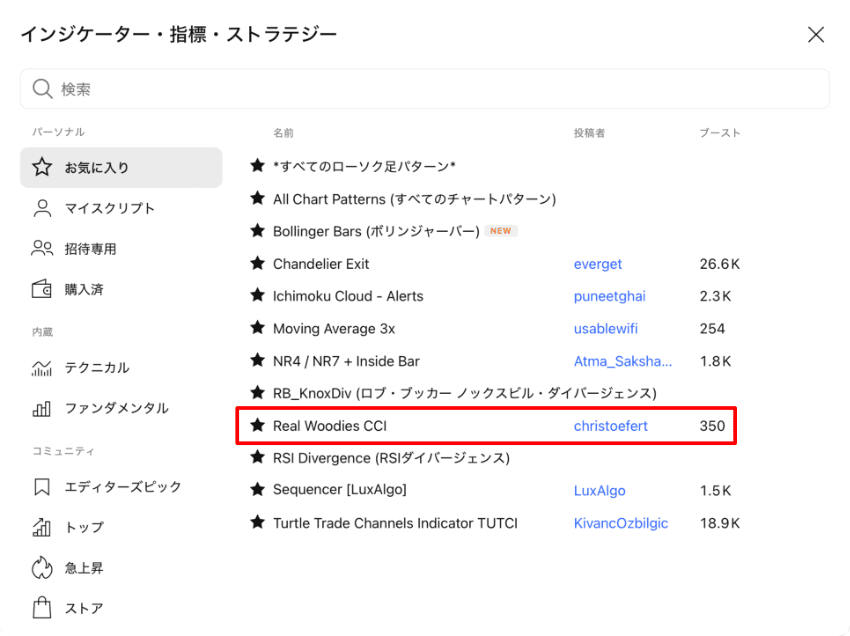Click the NEW badge on Bollinger Bars

coord(500,230)
